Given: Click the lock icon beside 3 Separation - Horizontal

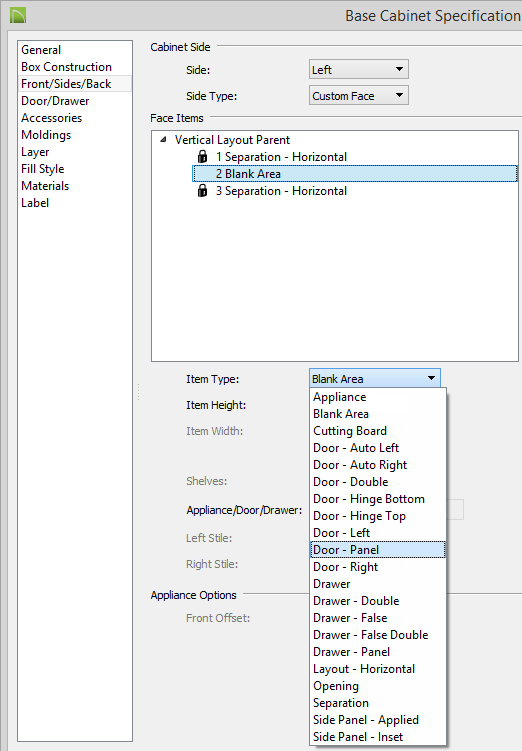Looking at the screenshot, I should coord(203,191).
